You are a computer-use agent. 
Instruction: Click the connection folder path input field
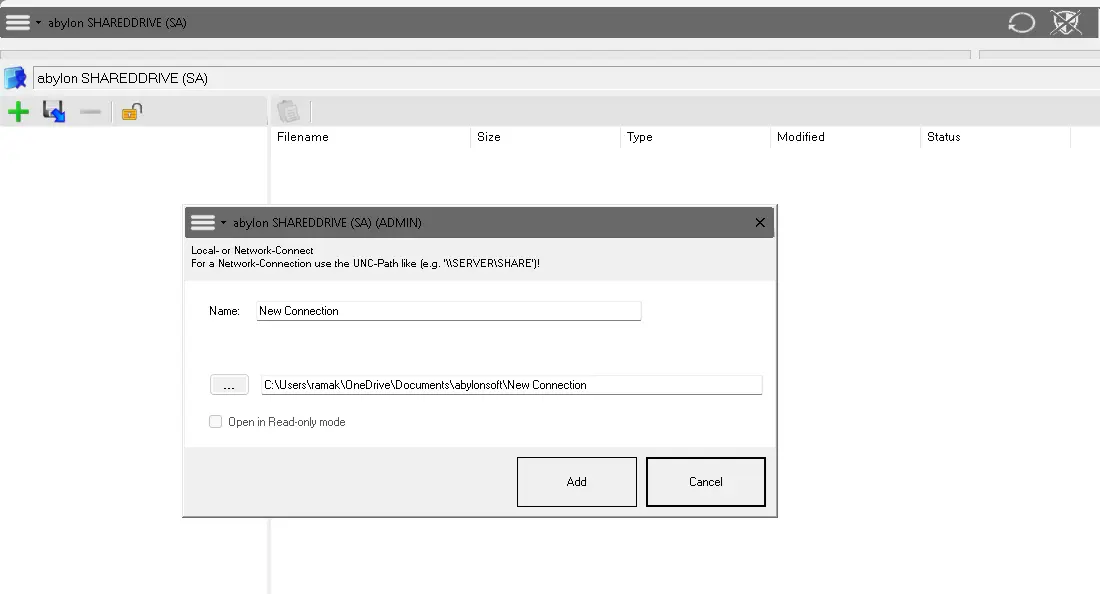pos(511,385)
